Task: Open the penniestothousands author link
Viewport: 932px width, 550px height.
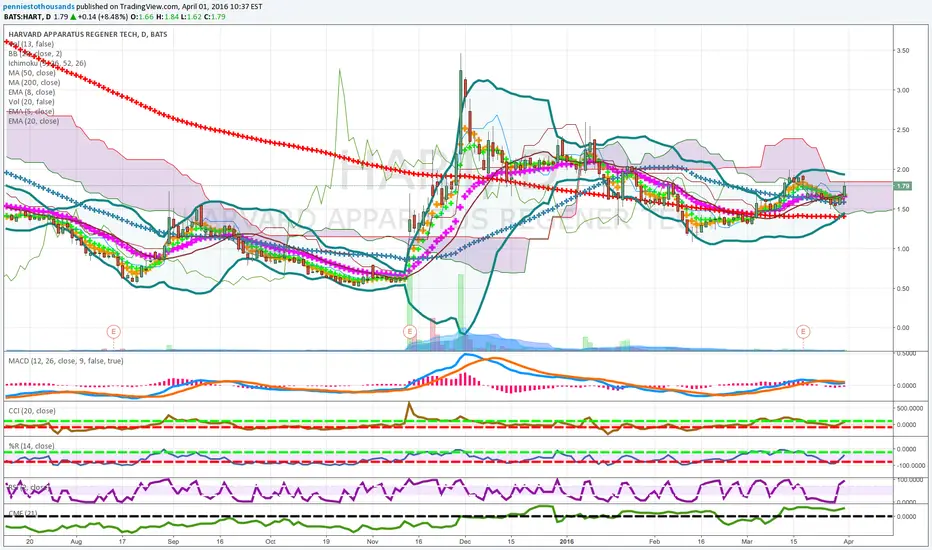Action: [39, 7]
